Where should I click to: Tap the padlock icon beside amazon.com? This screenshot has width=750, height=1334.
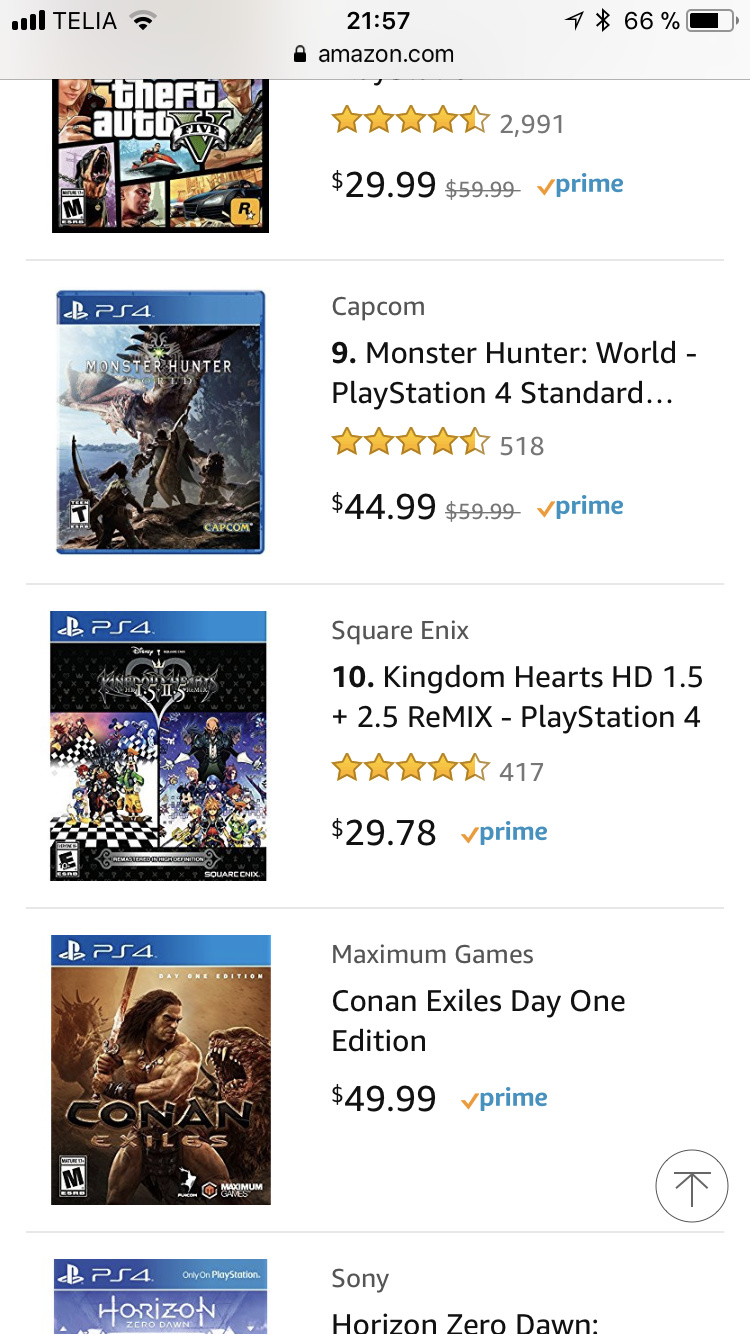[x=300, y=55]
